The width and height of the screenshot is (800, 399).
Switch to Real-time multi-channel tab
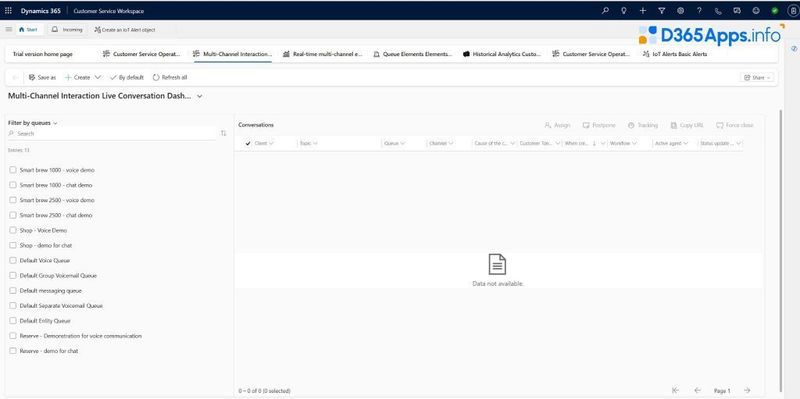(322, 54)
